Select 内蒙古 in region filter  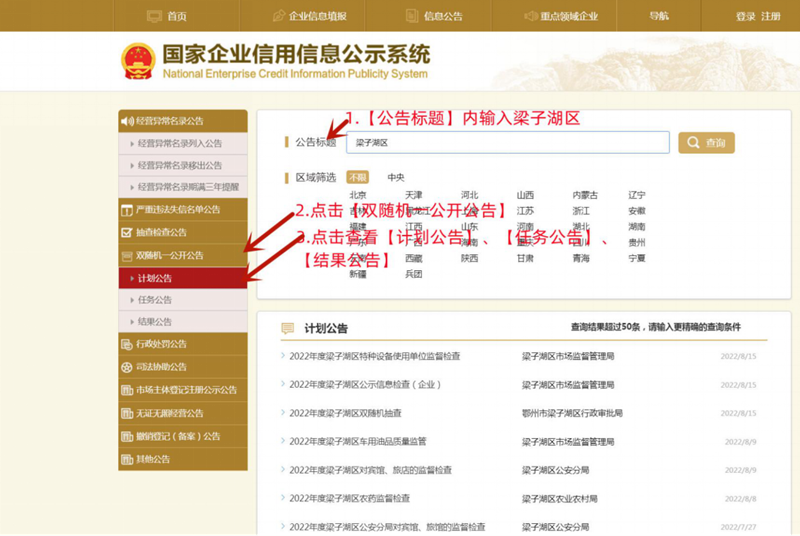coord(585,195)
